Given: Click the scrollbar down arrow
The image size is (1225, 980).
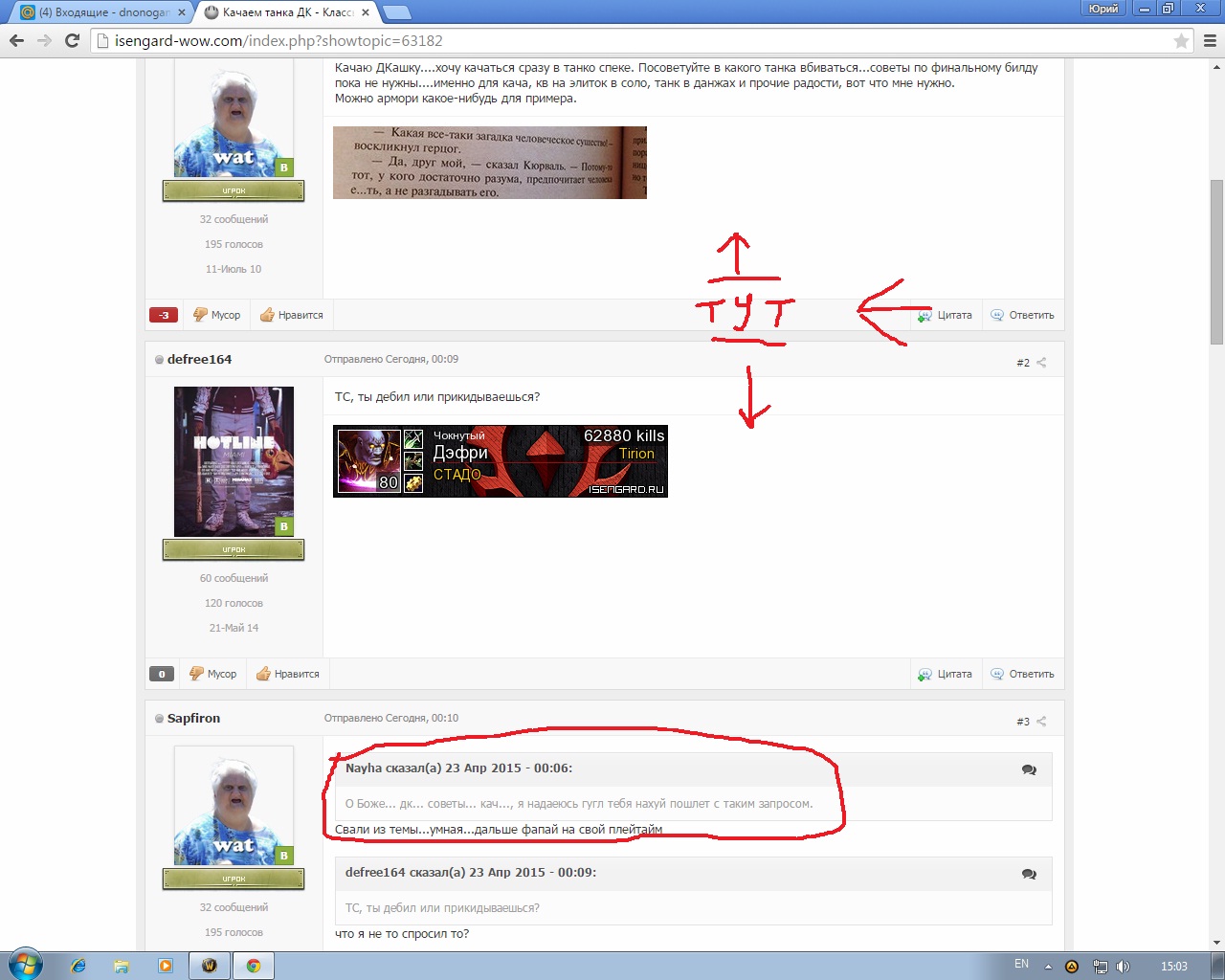Looking at the screenshot, I should 1216,943.
